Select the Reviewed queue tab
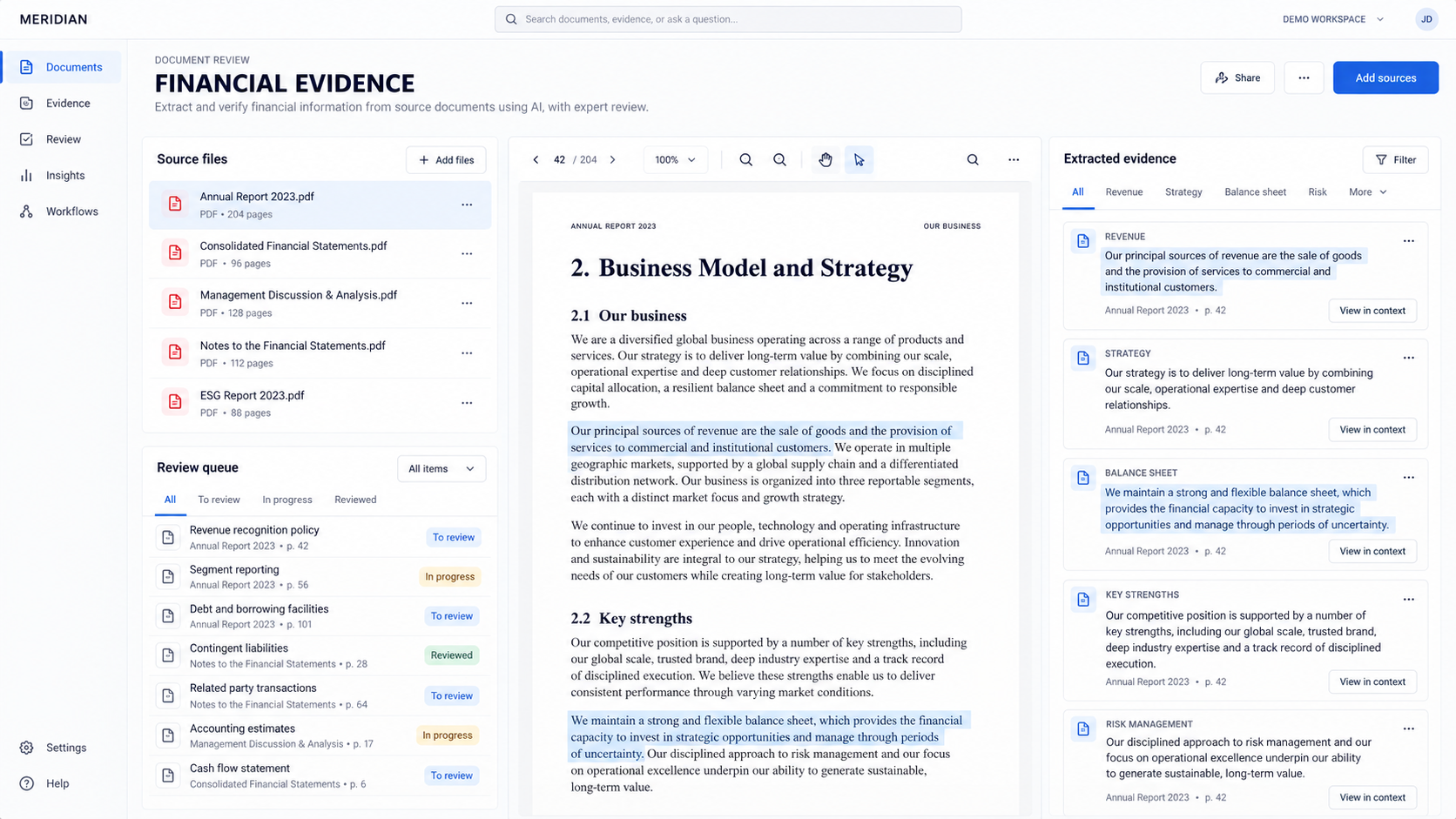This screenshot has width=1456, height=819. [355, 500]
